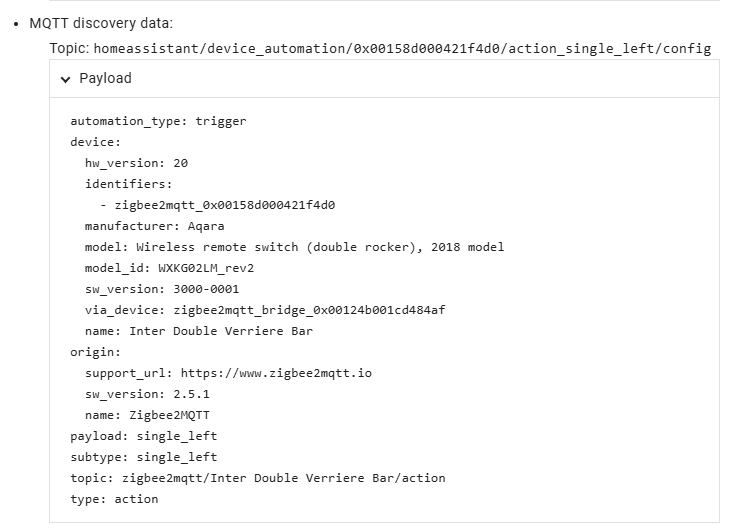The image size is (735, 532).
Task: Click the payload: single_left line
Action: (143, 436)
